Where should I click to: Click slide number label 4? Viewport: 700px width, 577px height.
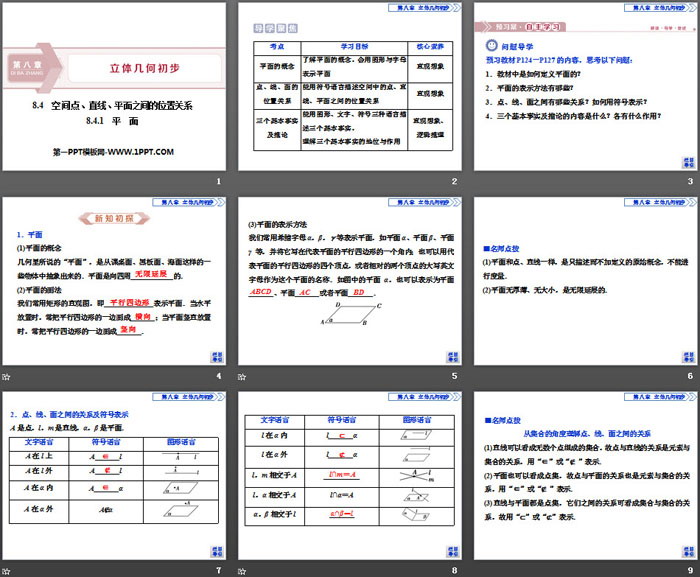(x=218, y=376)
